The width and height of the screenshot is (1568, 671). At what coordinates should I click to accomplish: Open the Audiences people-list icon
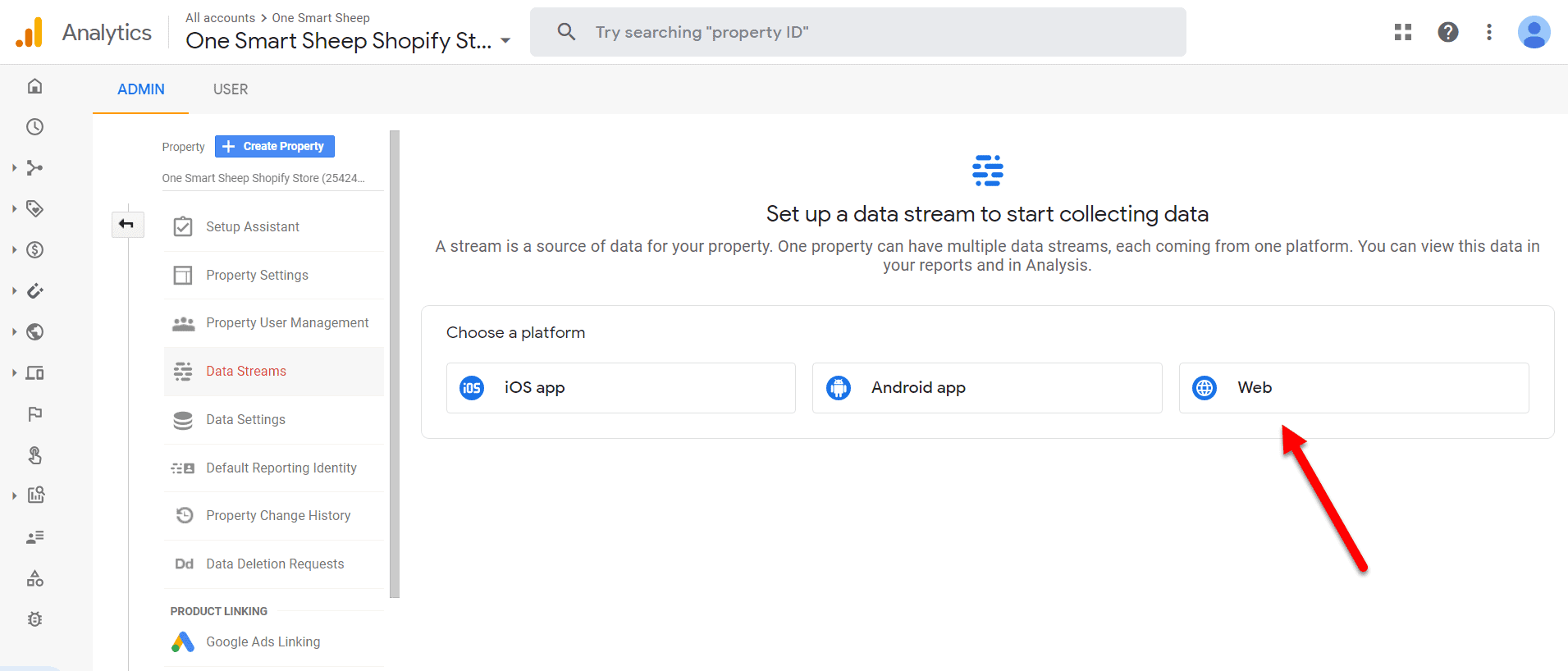tap(34, 537)
